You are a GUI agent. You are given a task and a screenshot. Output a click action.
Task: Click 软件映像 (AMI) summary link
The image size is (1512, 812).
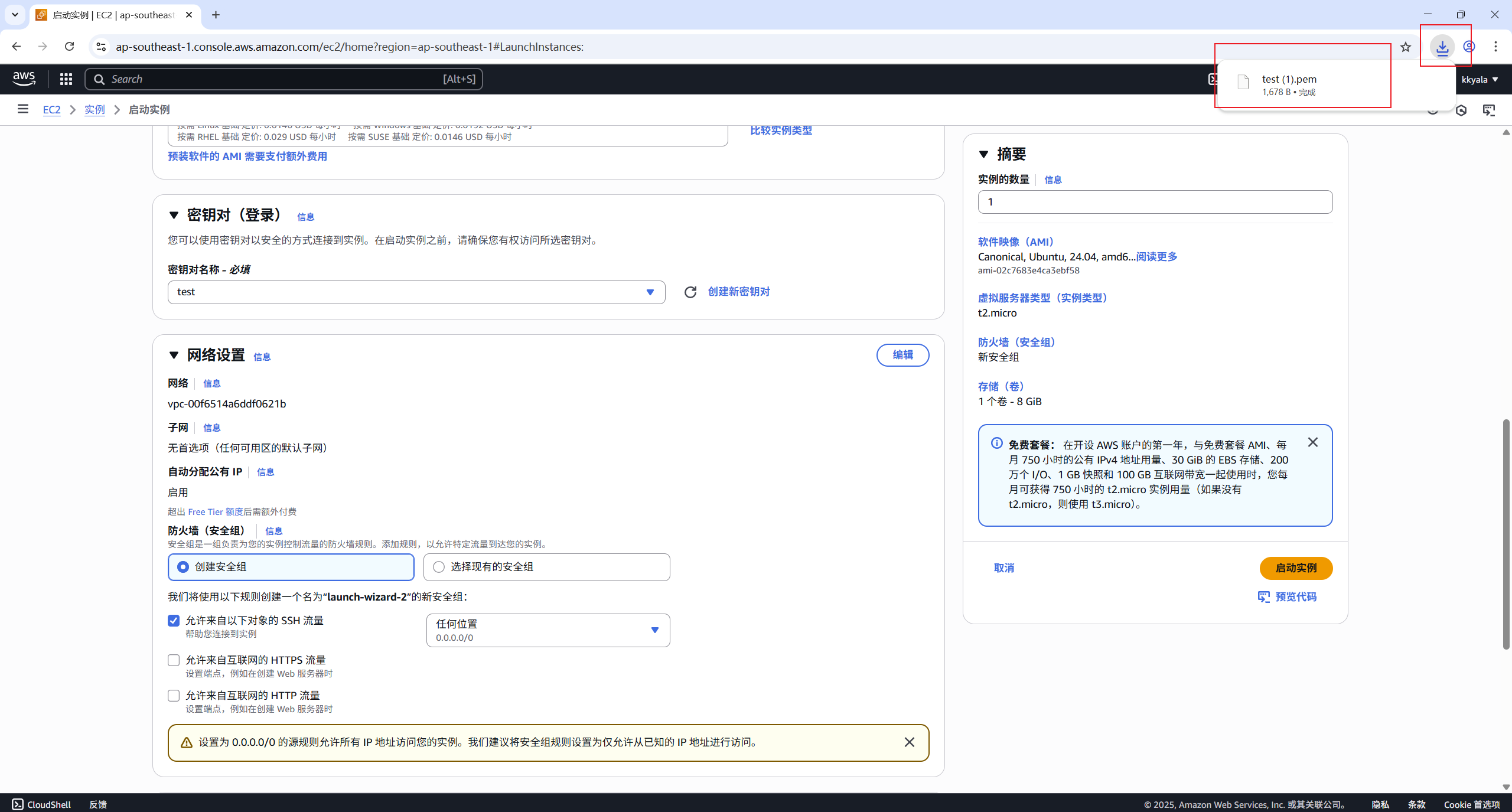coord(1016,242)
